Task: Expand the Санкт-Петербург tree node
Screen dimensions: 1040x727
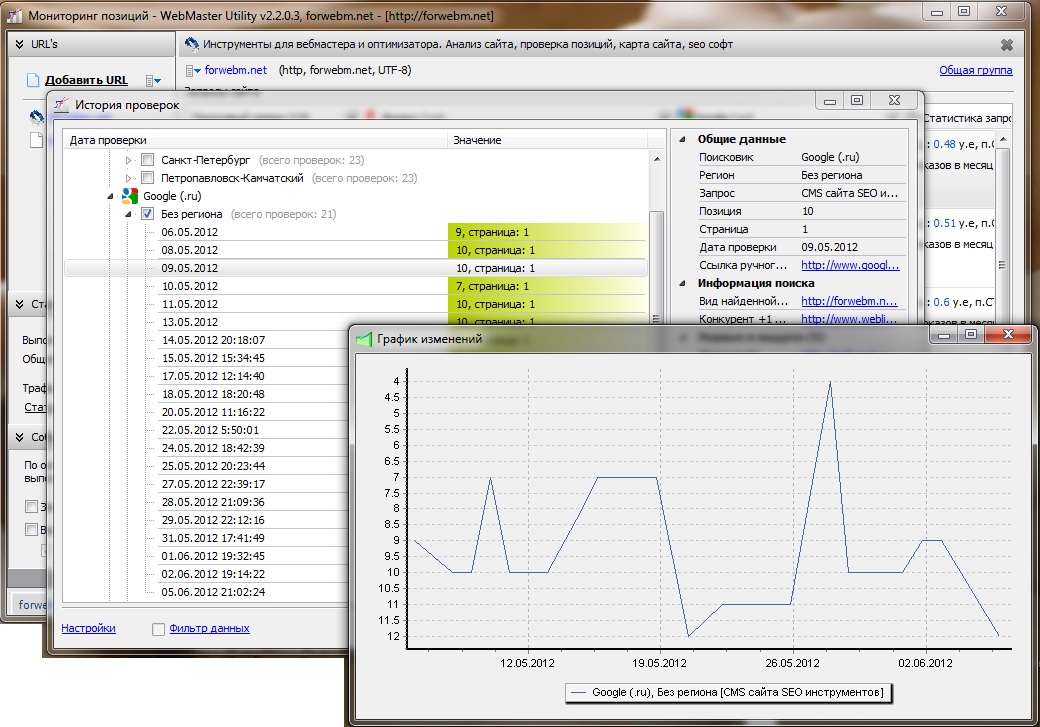Action: (128, 160)
